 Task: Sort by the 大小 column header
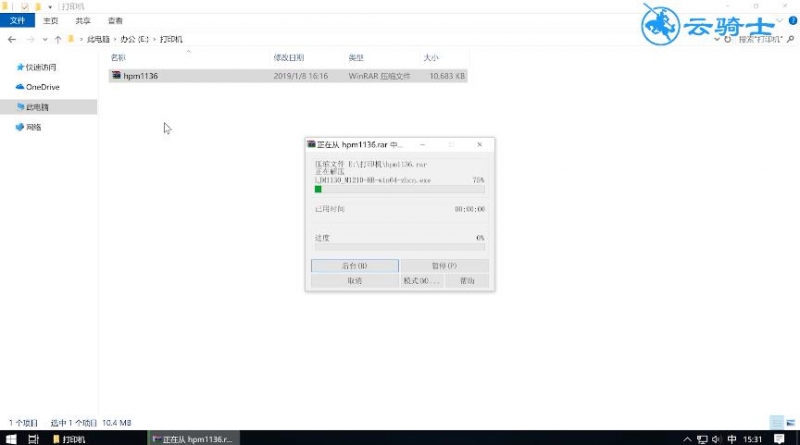pos(431,58)
